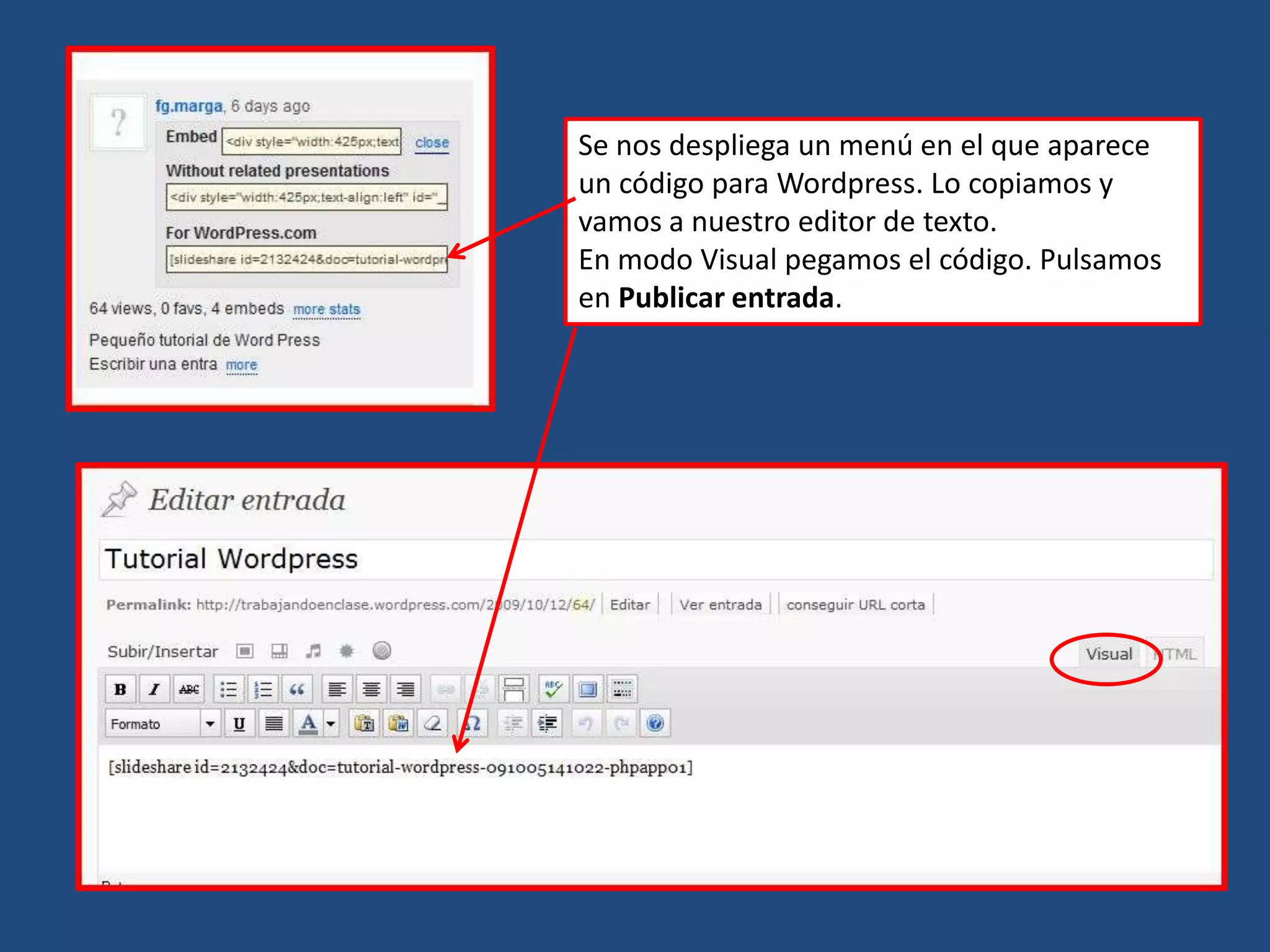Open the more stats link
The image size is (1270, 952).
point(326,309)
